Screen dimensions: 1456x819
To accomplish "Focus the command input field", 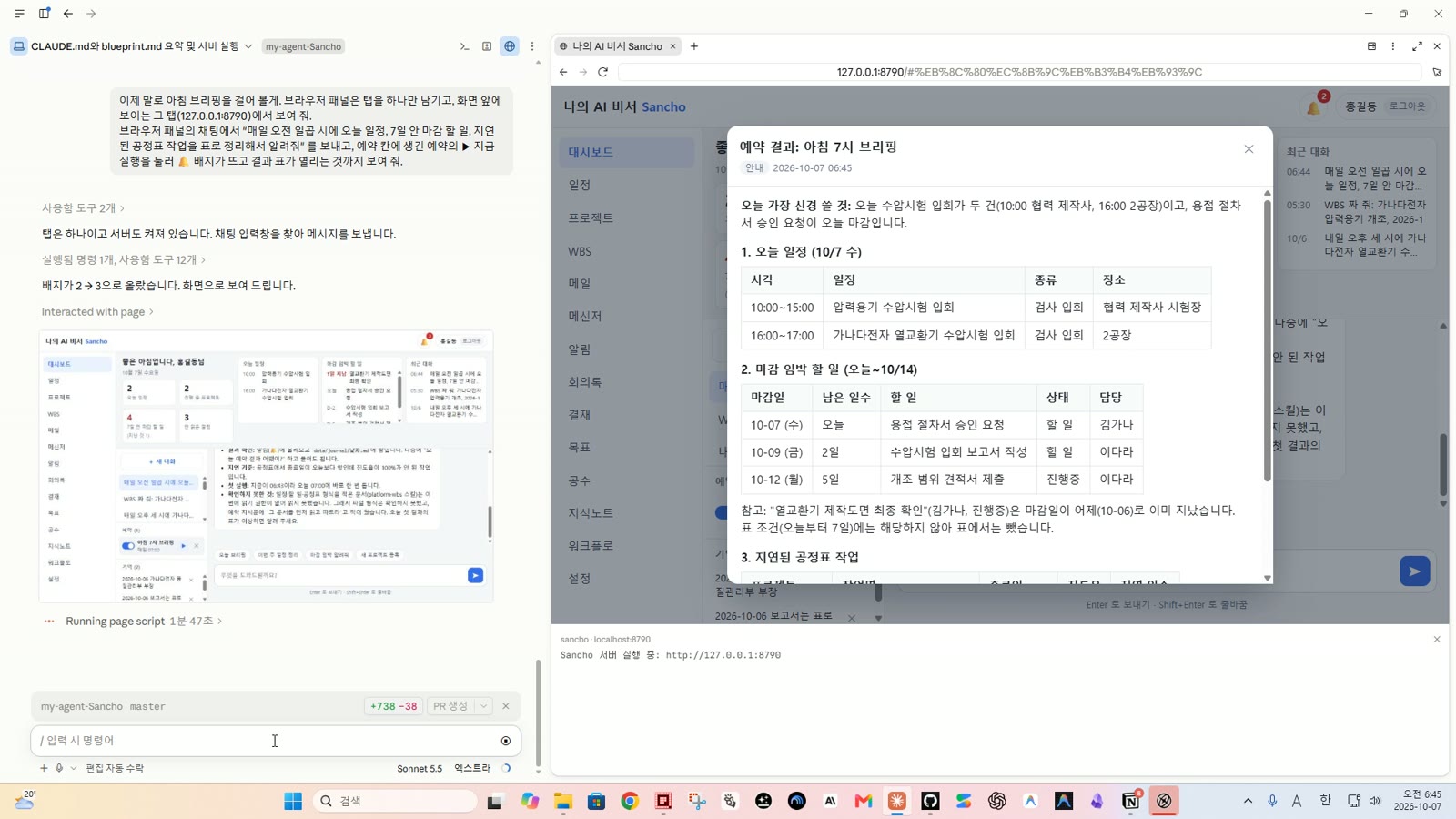I will tap(264, 741).
